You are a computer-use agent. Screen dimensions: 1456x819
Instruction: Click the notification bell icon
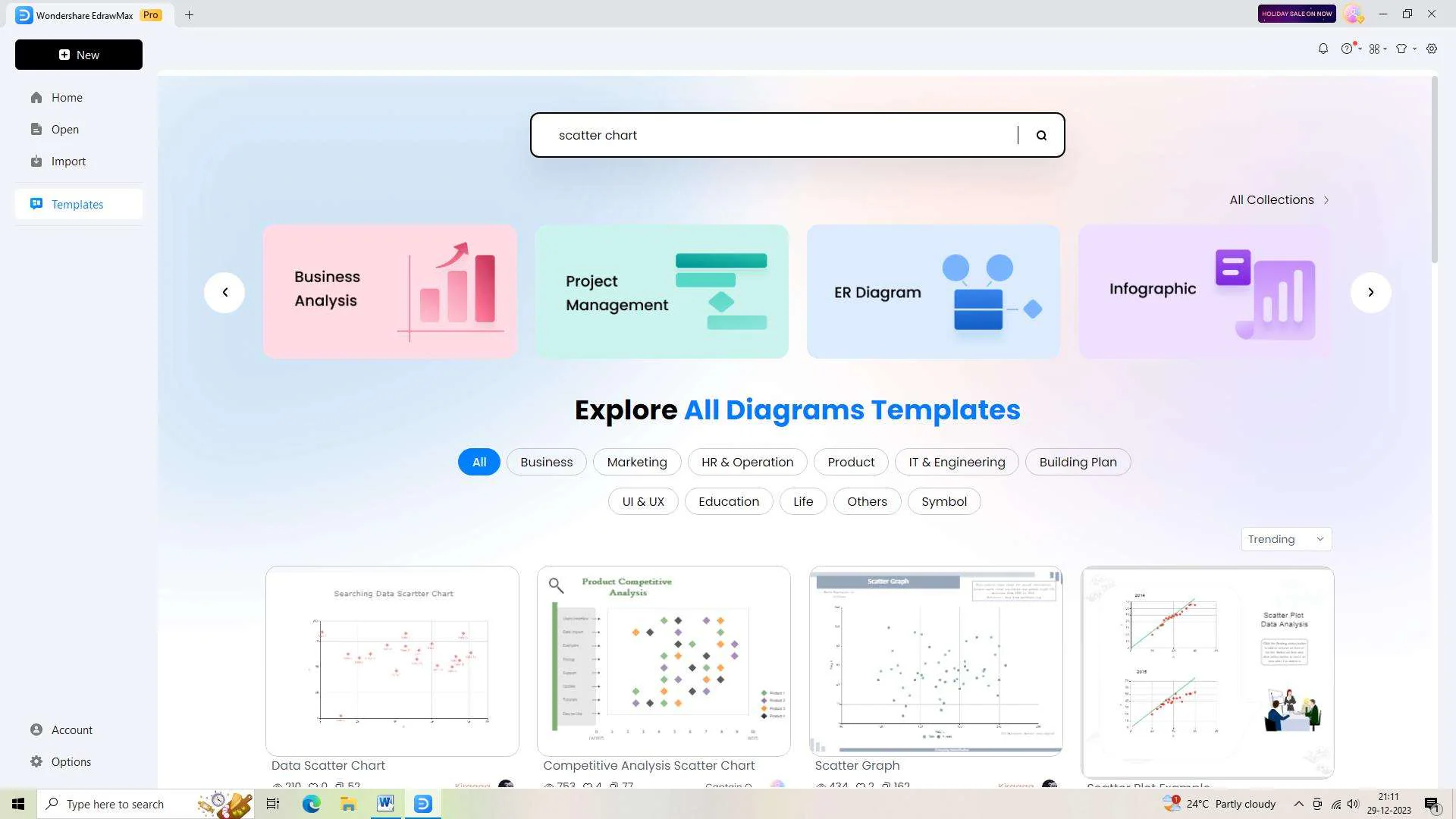(x=1322, y=48)
